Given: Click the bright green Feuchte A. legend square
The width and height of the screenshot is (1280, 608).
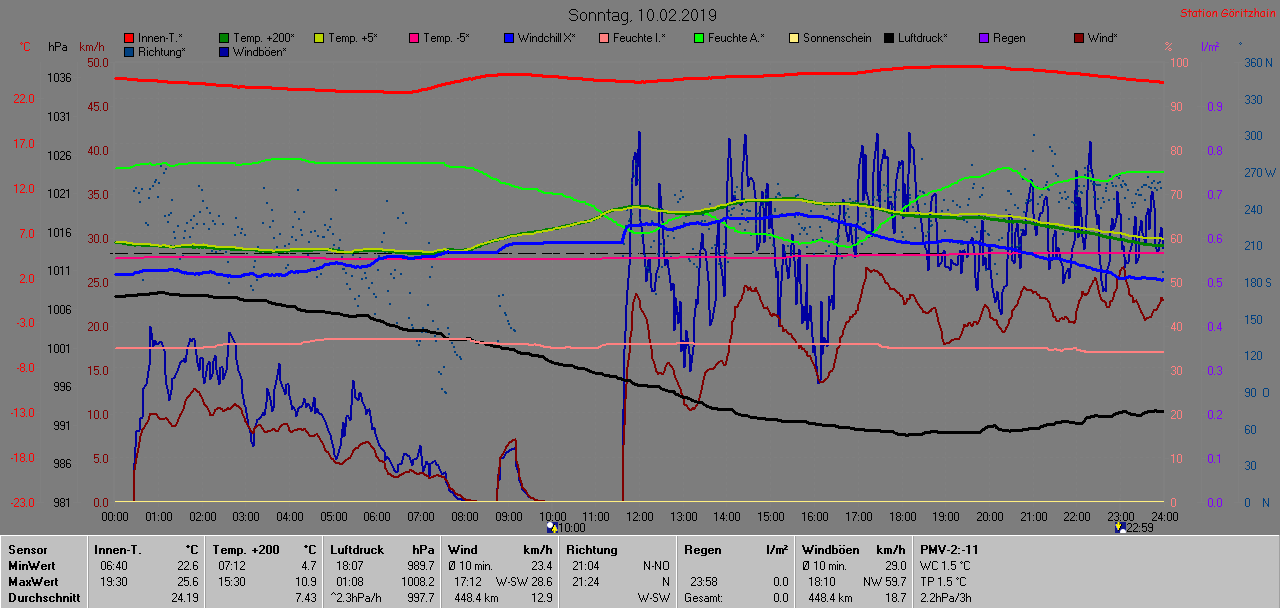Looking at the screenshot, I should 699,38.
